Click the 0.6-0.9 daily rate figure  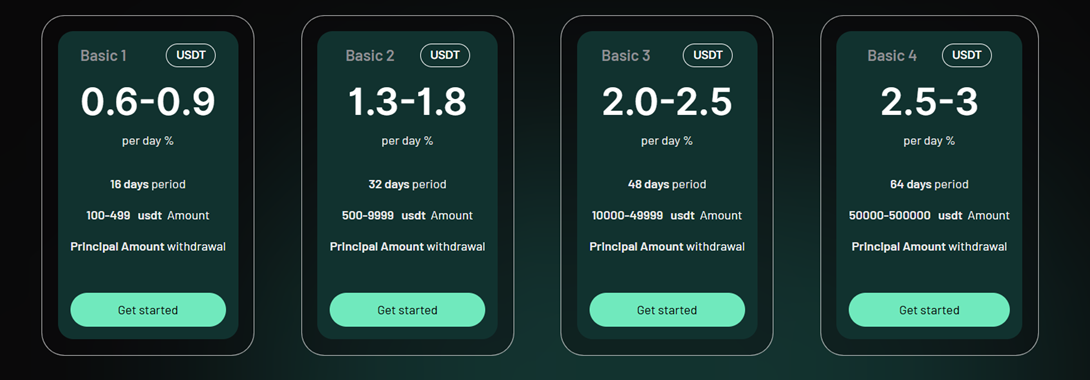(x=148, y=101)
